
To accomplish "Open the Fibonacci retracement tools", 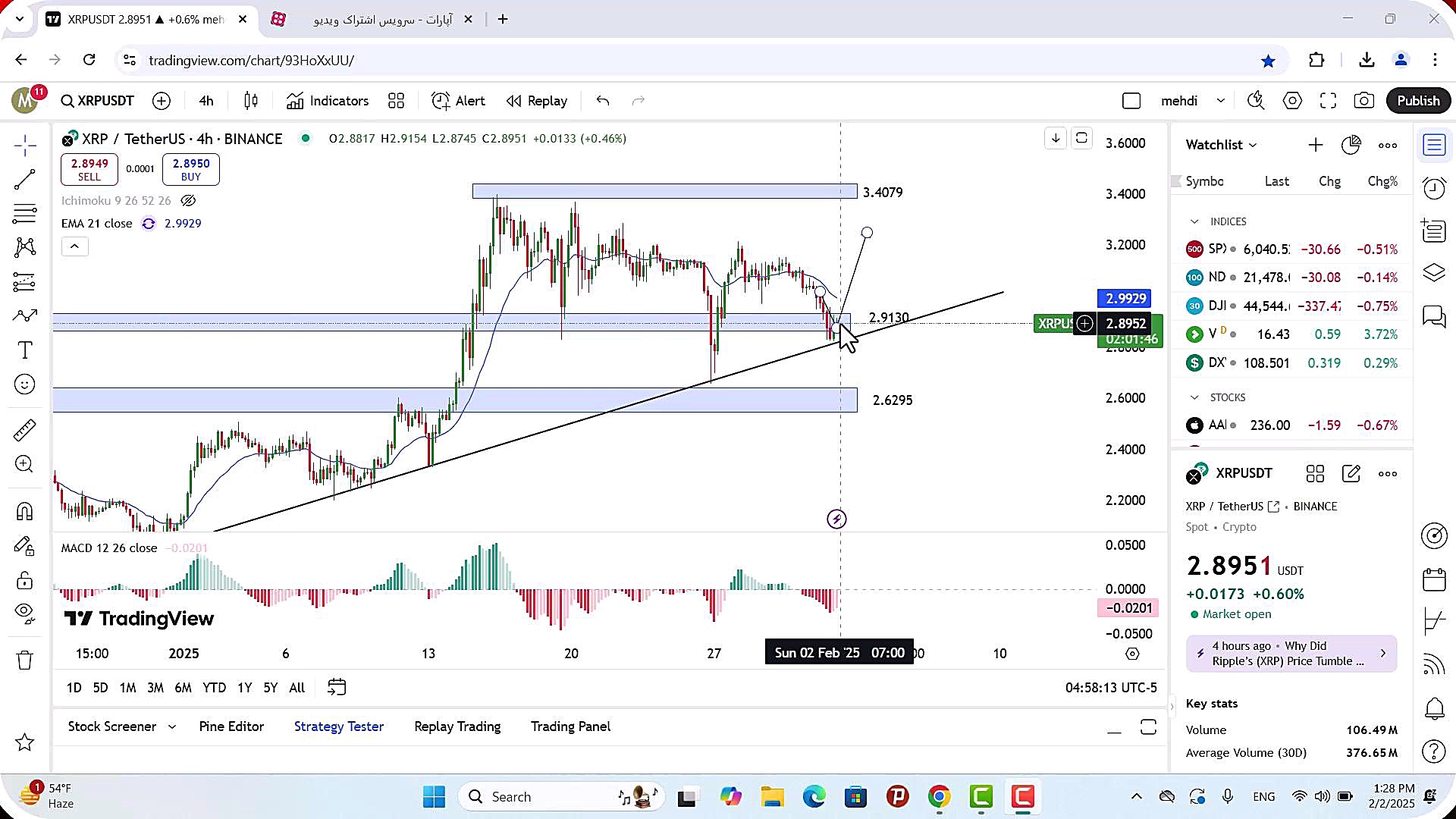I will (x=25, y=214).
